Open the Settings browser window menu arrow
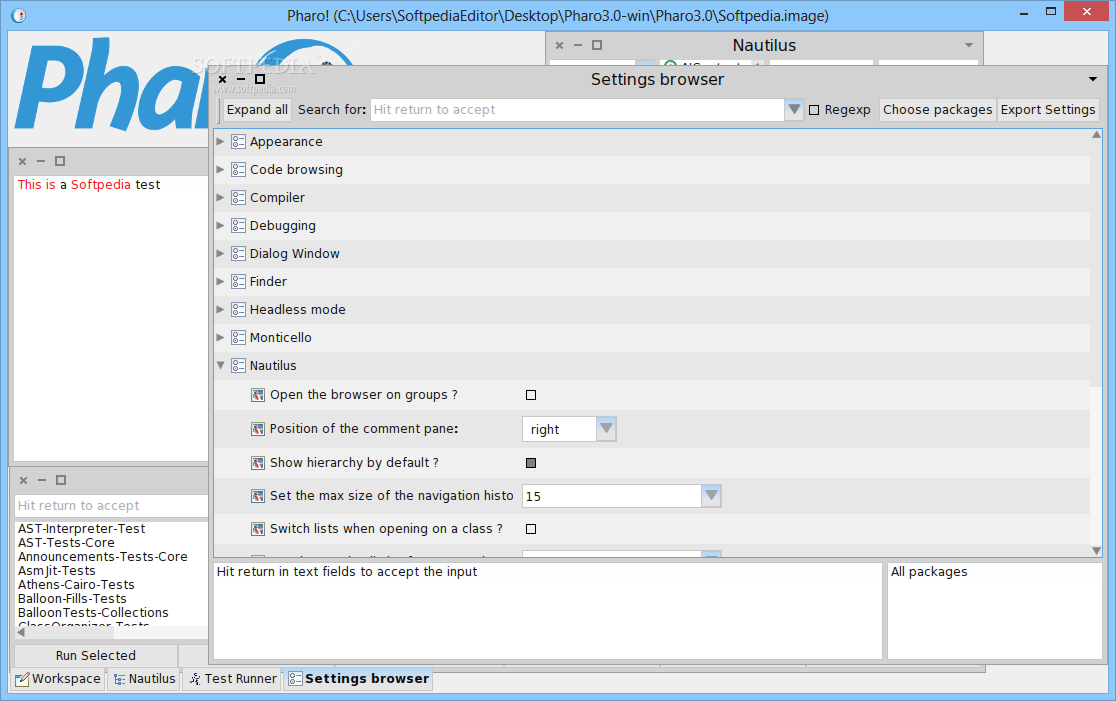 tap(1093, 79)
